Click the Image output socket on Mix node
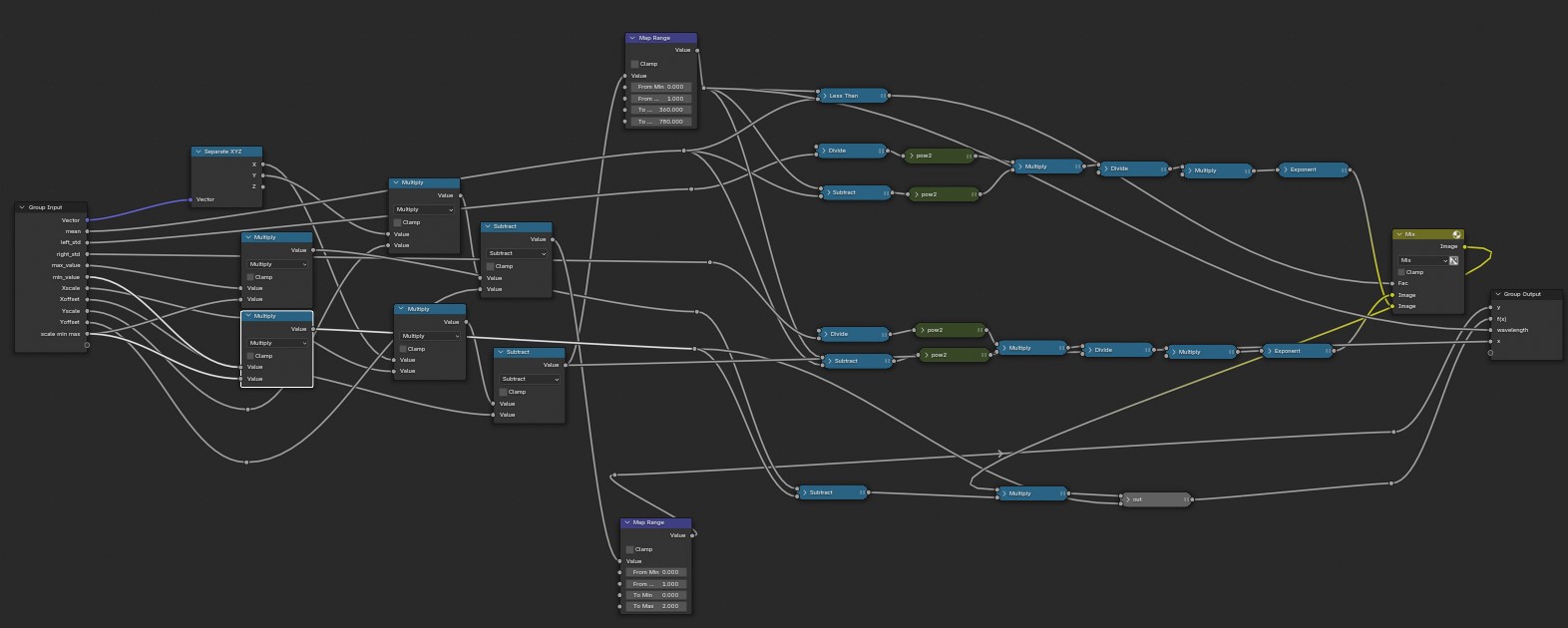This screenshot has width=1568, height=628. [1464, 246]
